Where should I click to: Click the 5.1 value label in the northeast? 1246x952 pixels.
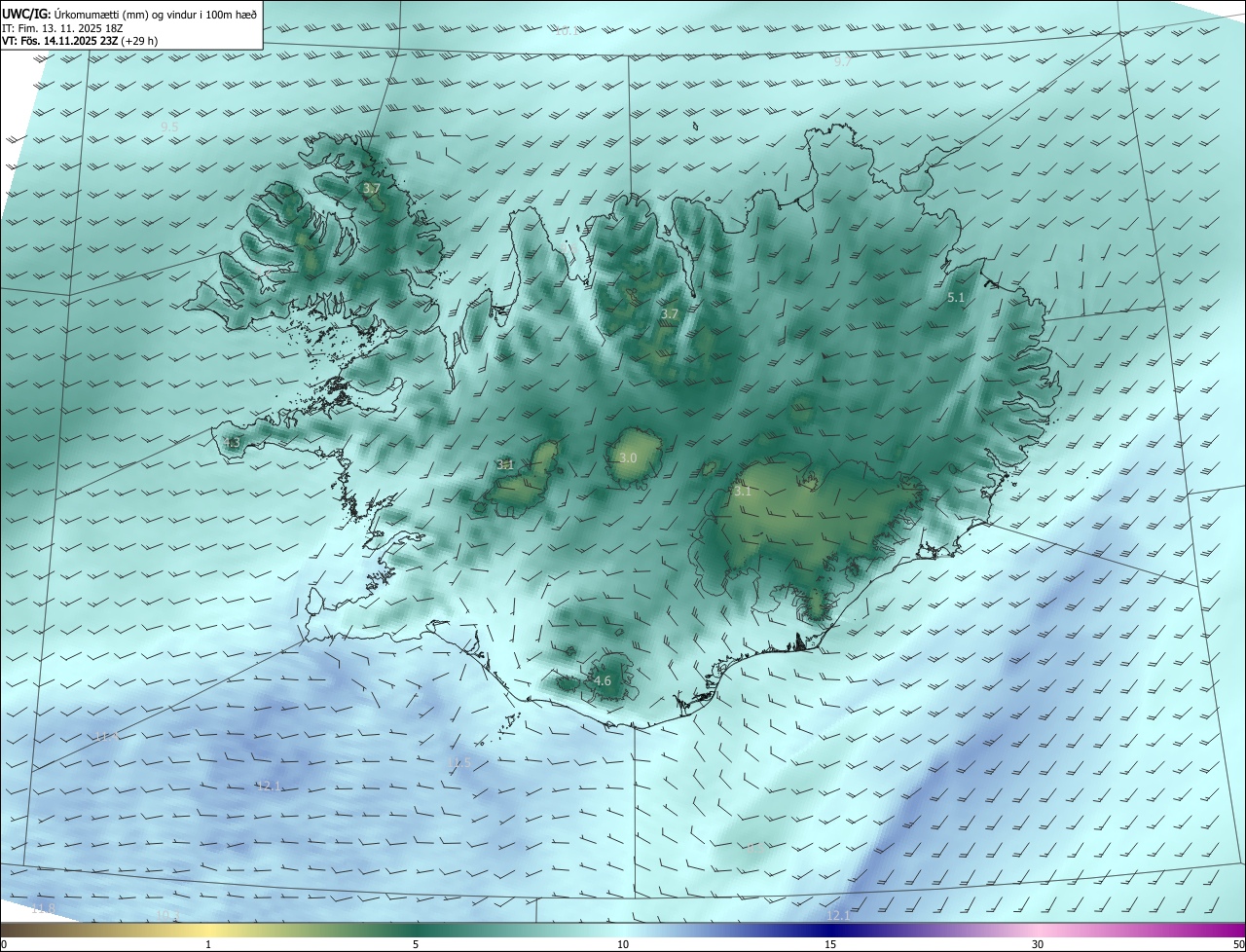956,298
